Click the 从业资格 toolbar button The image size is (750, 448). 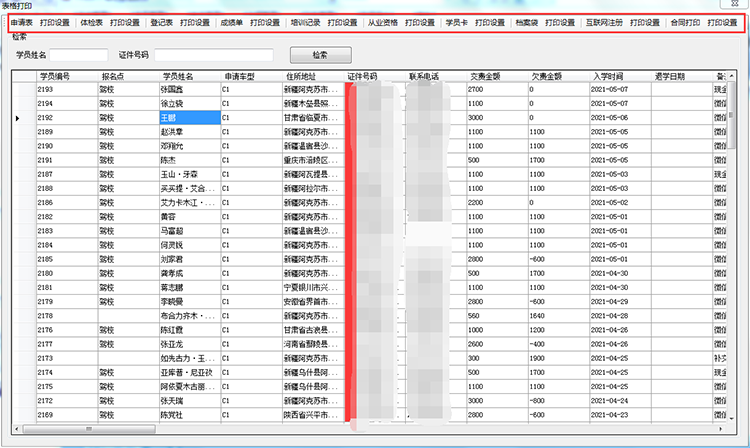[x=382, y=21]
